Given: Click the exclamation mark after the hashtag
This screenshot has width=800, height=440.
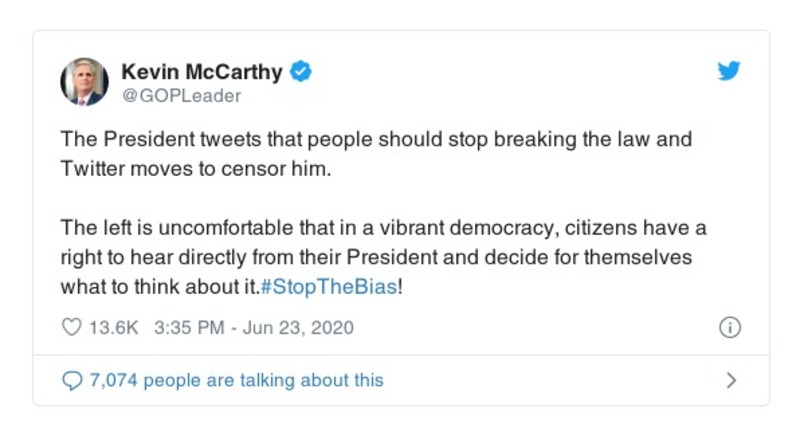Looking at the screenshot, I should tap(400, 286).
